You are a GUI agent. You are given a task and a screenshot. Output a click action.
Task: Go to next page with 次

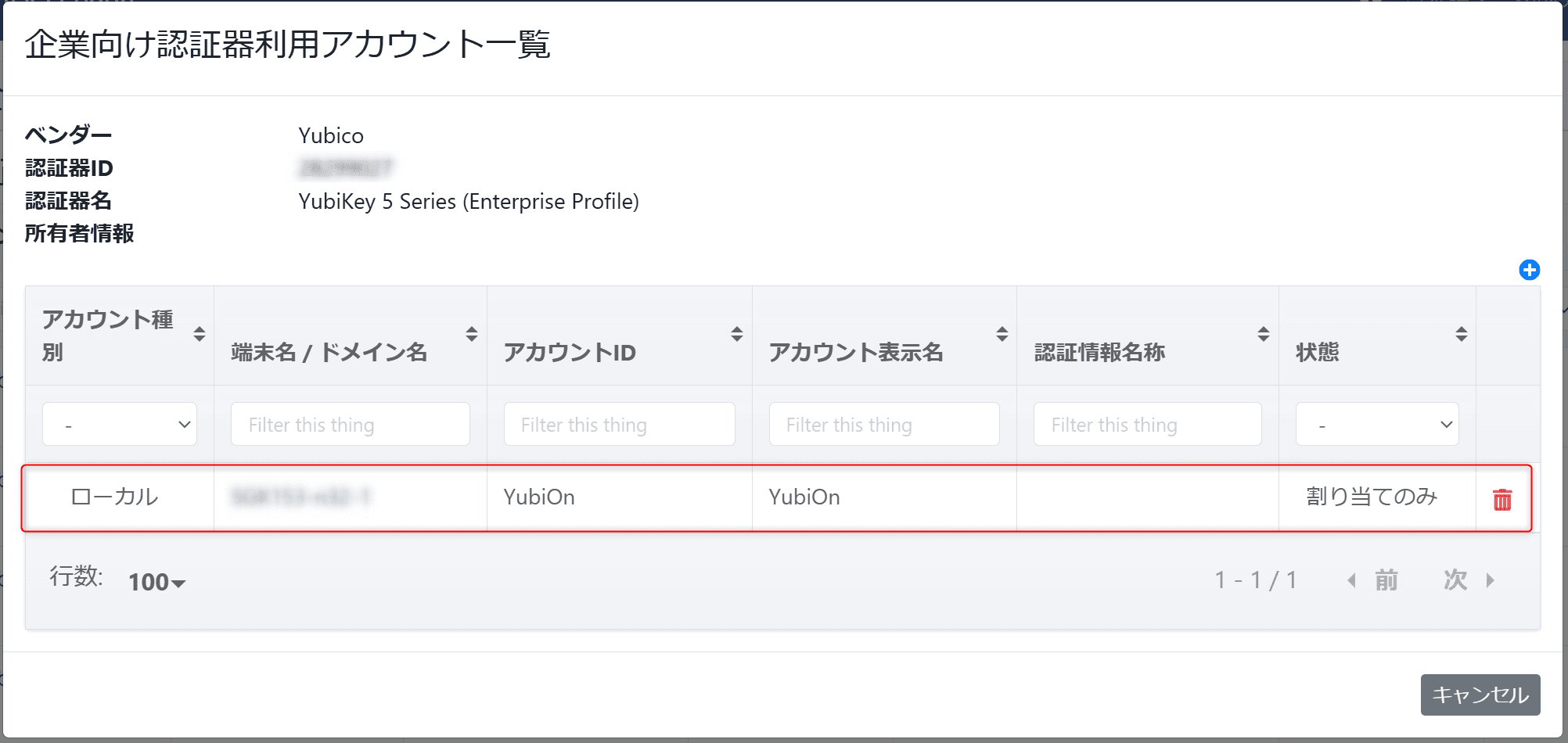(x=1469, y=580)
